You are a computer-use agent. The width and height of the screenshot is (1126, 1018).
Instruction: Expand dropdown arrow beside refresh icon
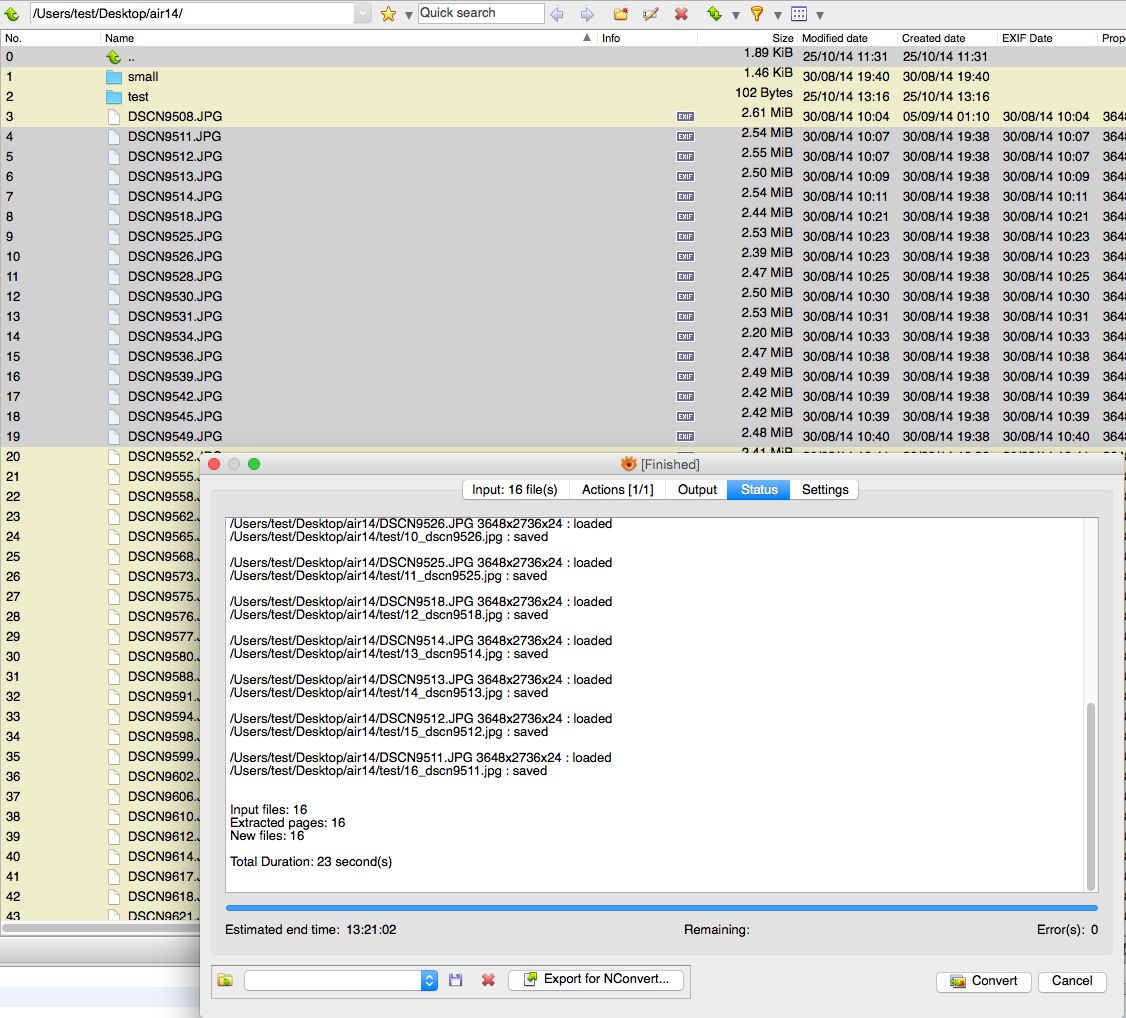[735, 14]
